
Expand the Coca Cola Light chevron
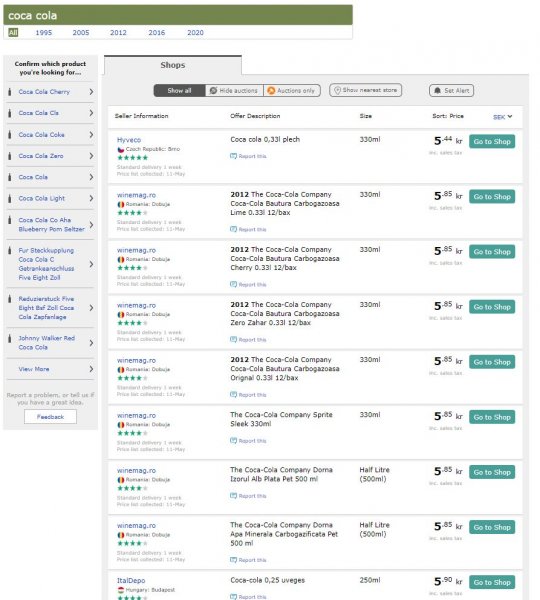pyautogui.click(x=91, y=198)
